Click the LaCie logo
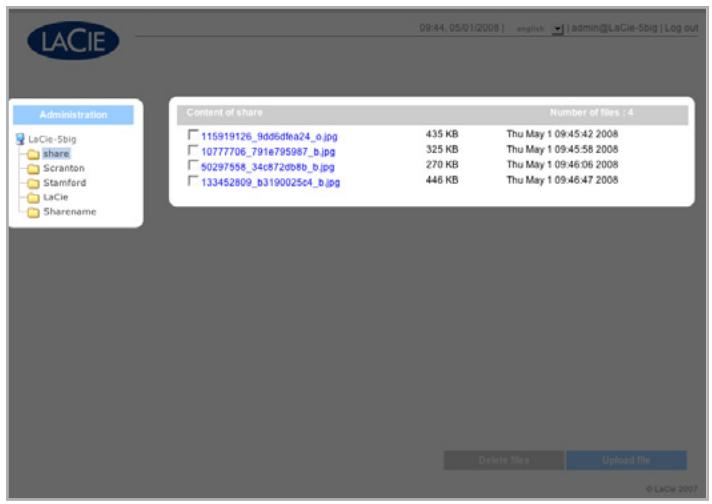The width and height of the screenshot is (712, 504). pos(73,40)
